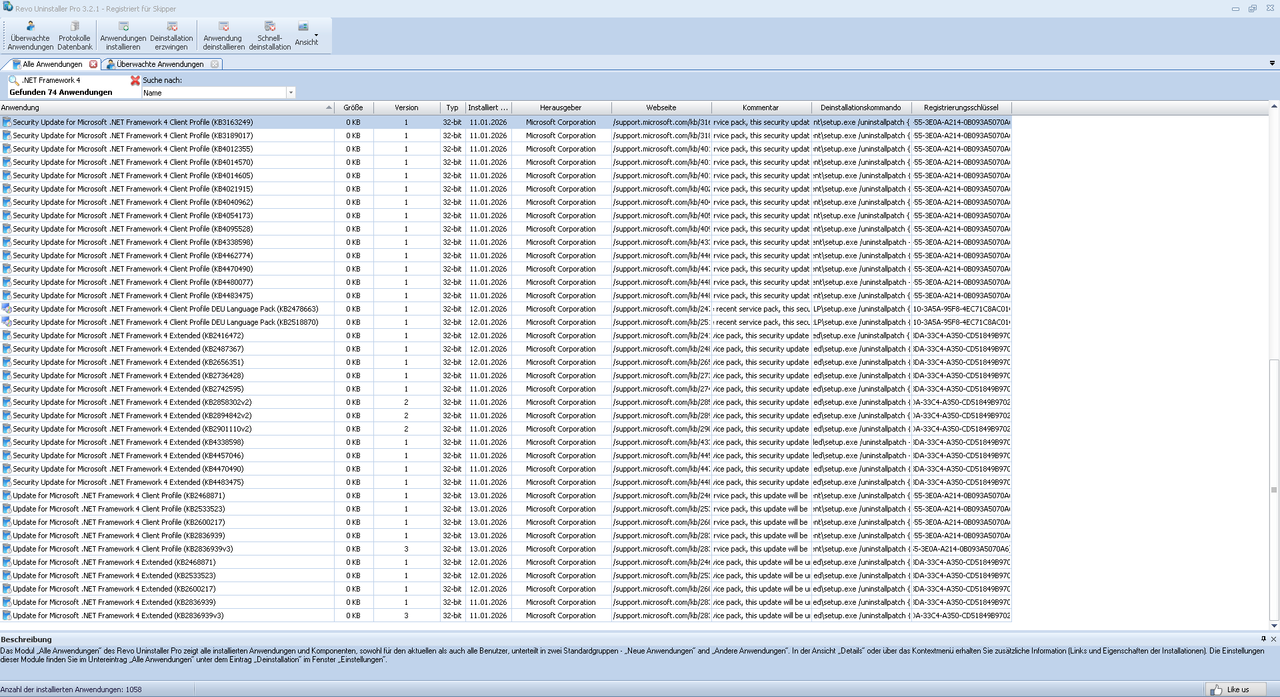Click the search magnifier icon
Image resolution: width=1280 pixels, height=697 pixels.
(x=14, y=80)
